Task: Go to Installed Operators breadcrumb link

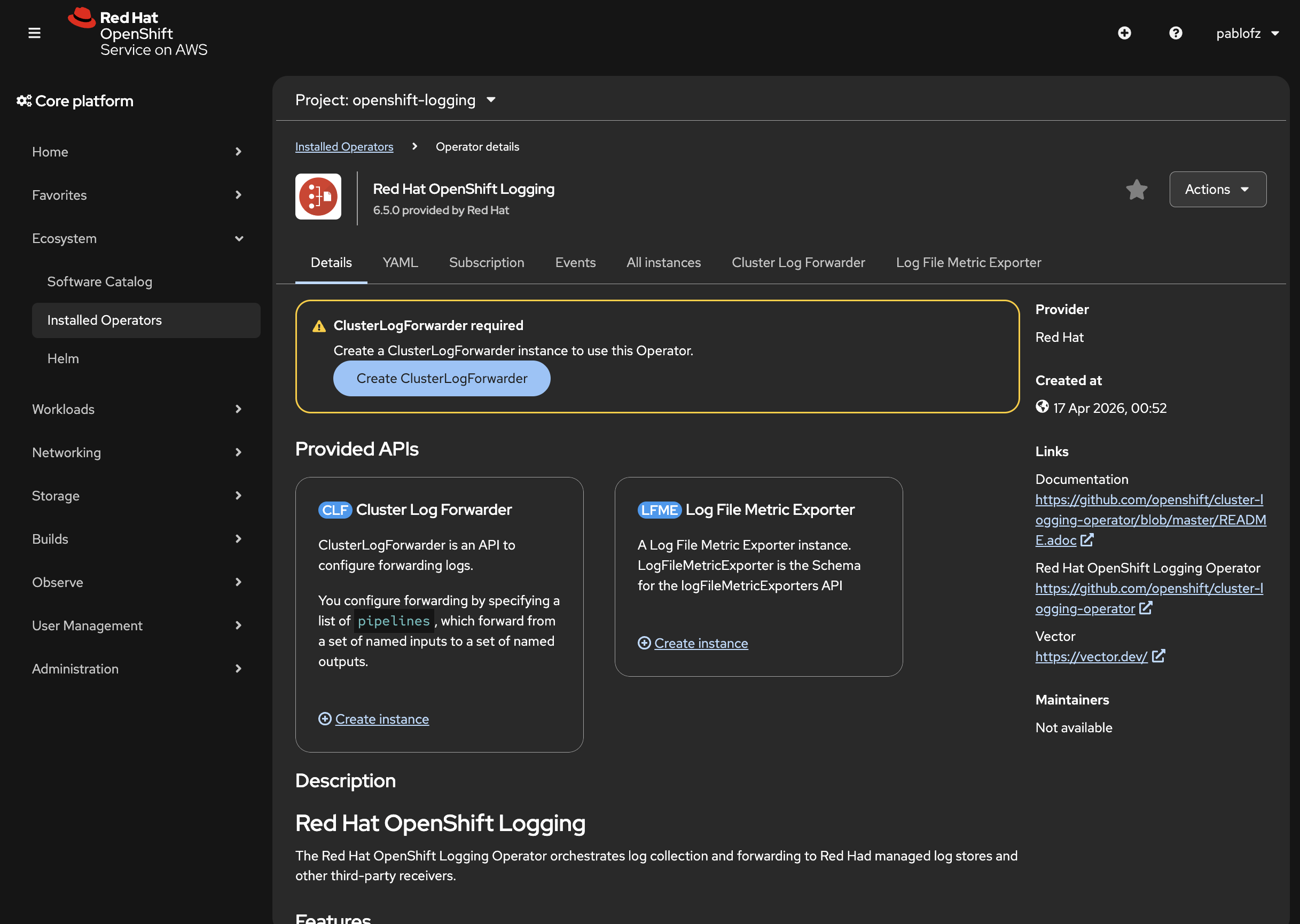Action: coord(343,147)
